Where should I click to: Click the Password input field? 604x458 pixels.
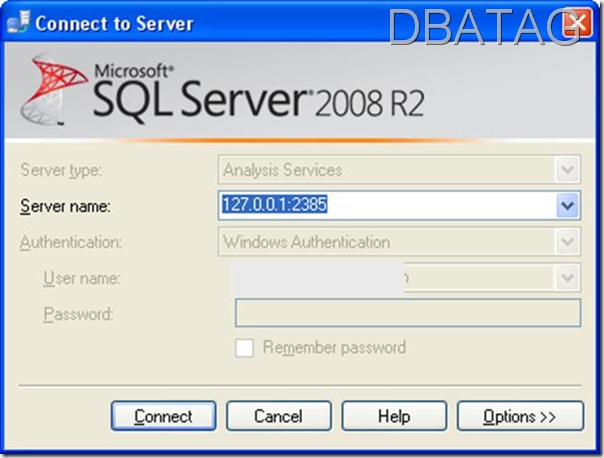[408, 313]
